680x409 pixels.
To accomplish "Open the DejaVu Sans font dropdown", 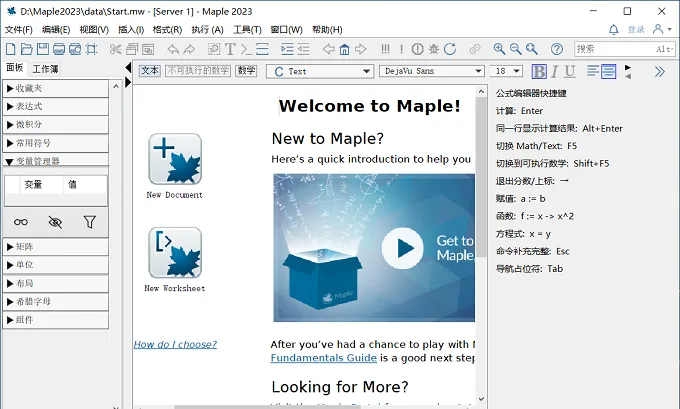I will click(x=432, y=71).
